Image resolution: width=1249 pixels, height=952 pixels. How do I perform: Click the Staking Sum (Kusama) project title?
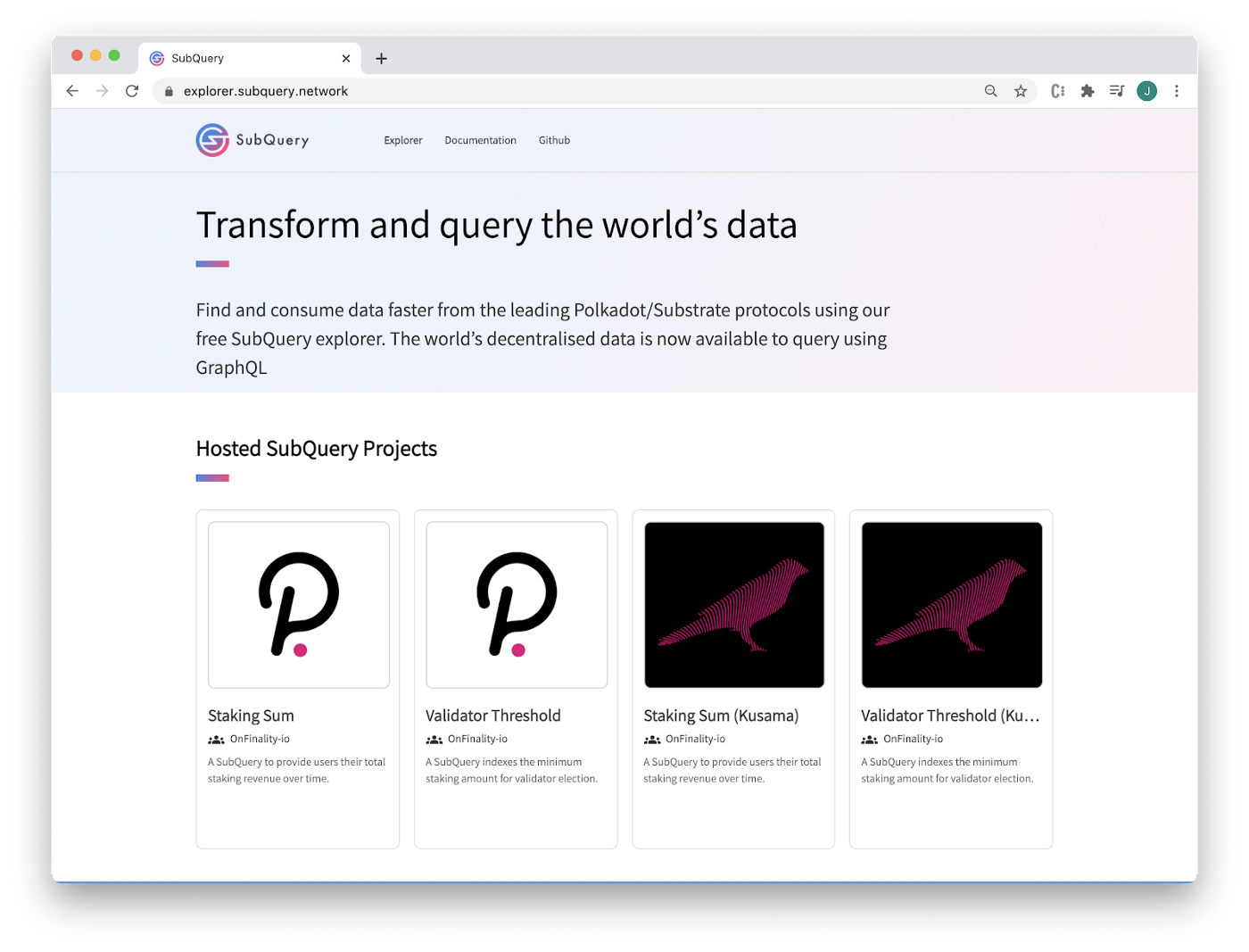point(721,716)
